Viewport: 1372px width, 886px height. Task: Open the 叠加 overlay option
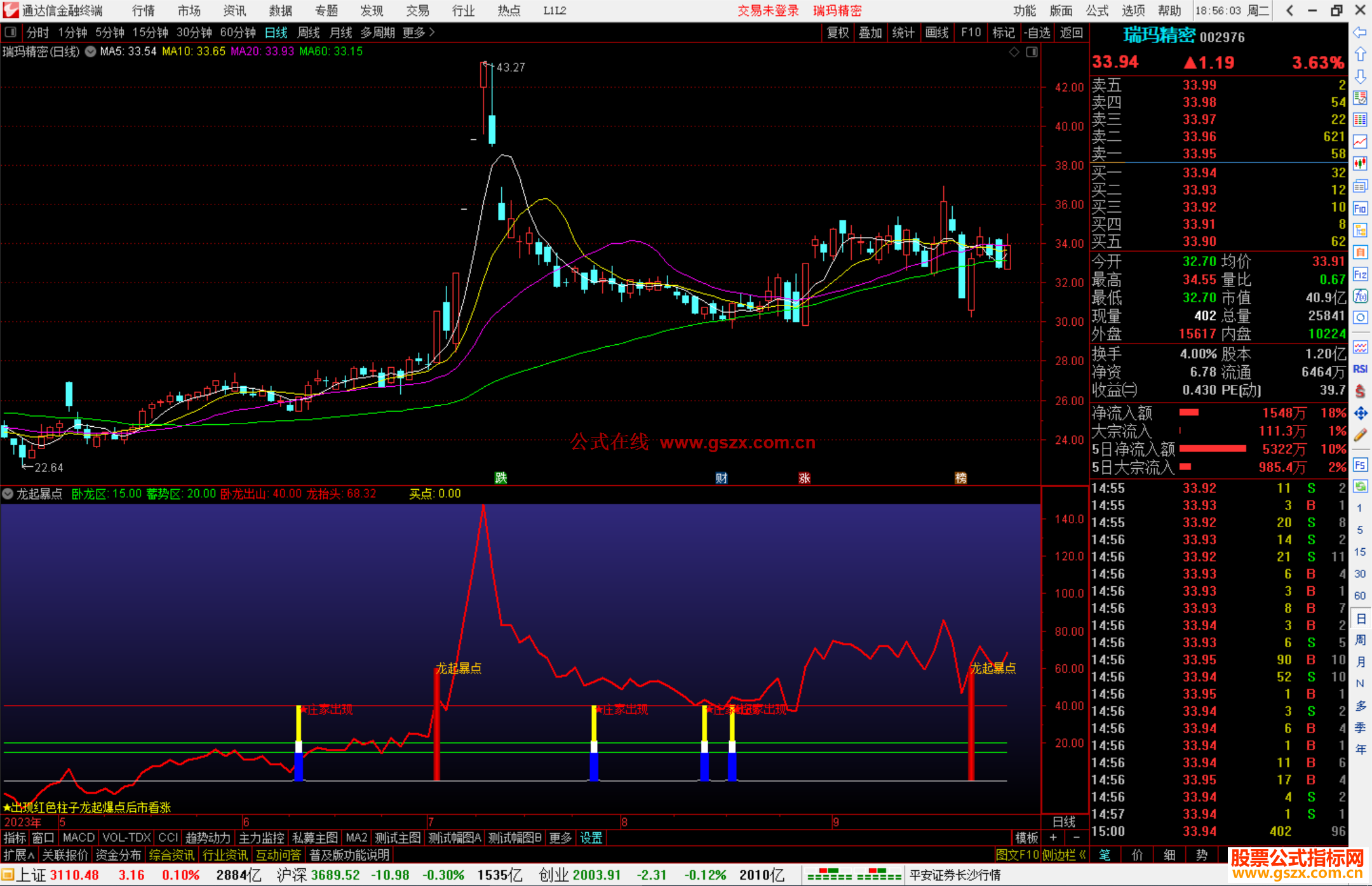click(x=871, y=32)
